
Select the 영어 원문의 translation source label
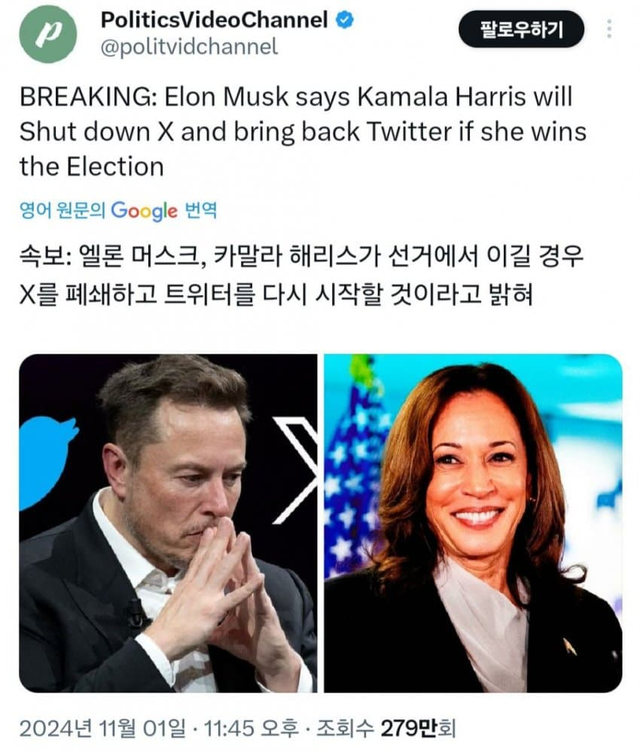[x=62, y=211]
